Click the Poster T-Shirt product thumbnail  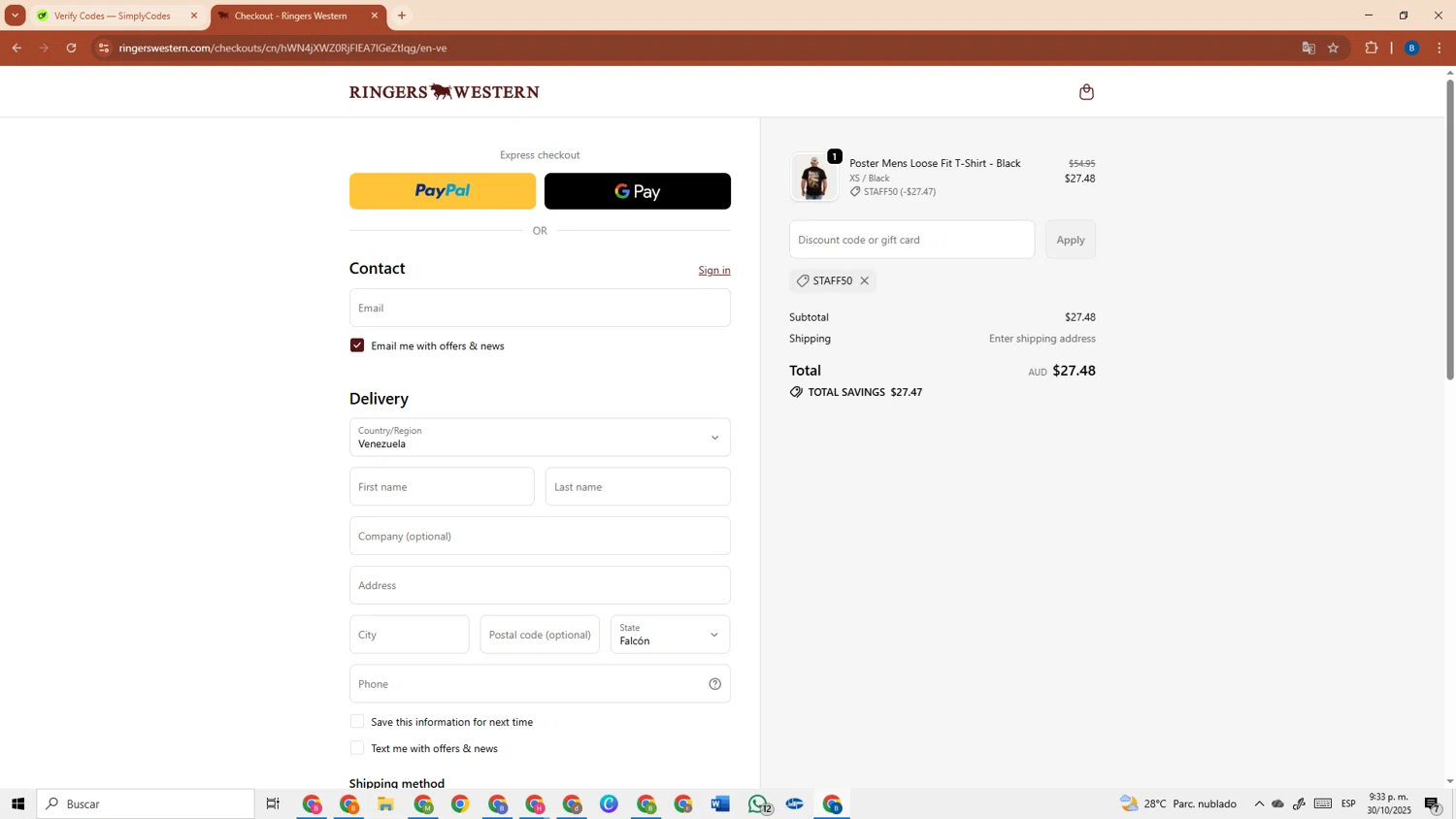[813, 177]
